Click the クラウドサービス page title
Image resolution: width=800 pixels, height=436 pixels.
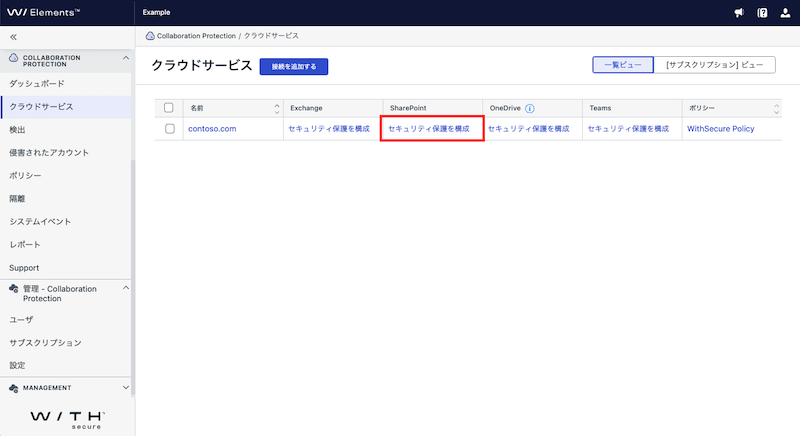point(202,66)
